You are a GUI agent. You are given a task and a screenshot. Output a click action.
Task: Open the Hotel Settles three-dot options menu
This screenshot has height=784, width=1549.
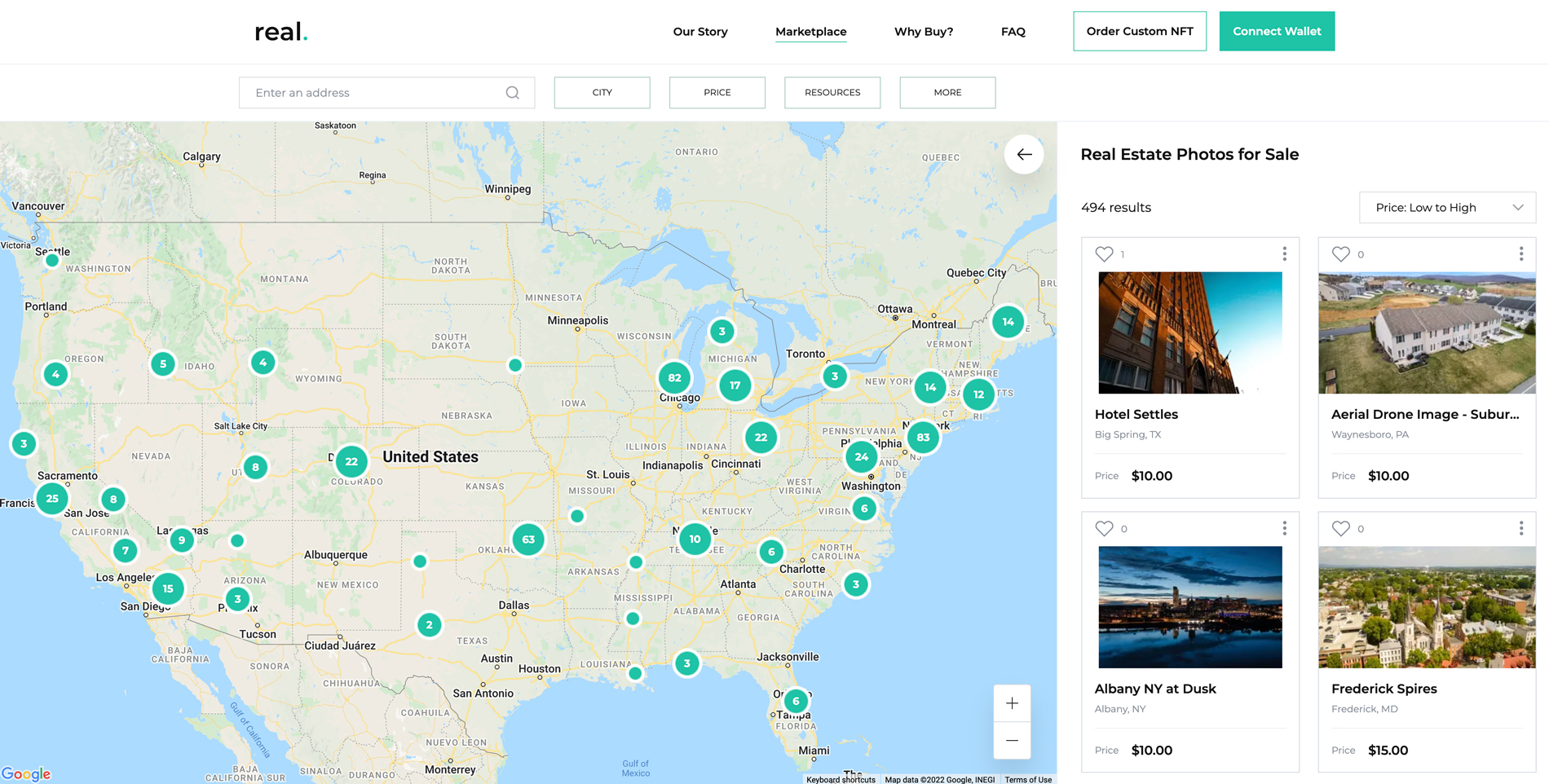coord(1284,254)
